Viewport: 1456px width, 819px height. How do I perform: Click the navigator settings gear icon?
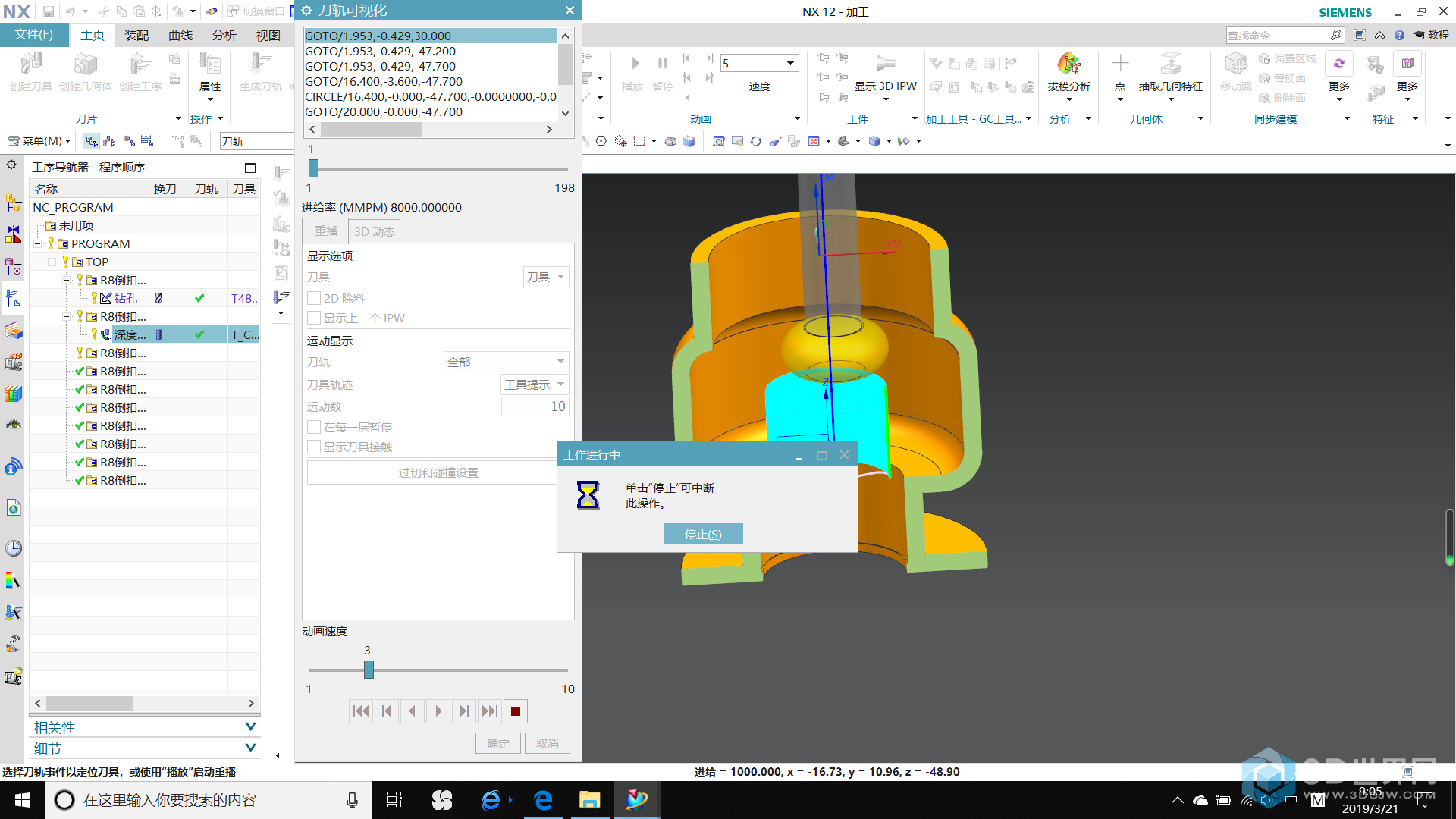coord(11,165)
